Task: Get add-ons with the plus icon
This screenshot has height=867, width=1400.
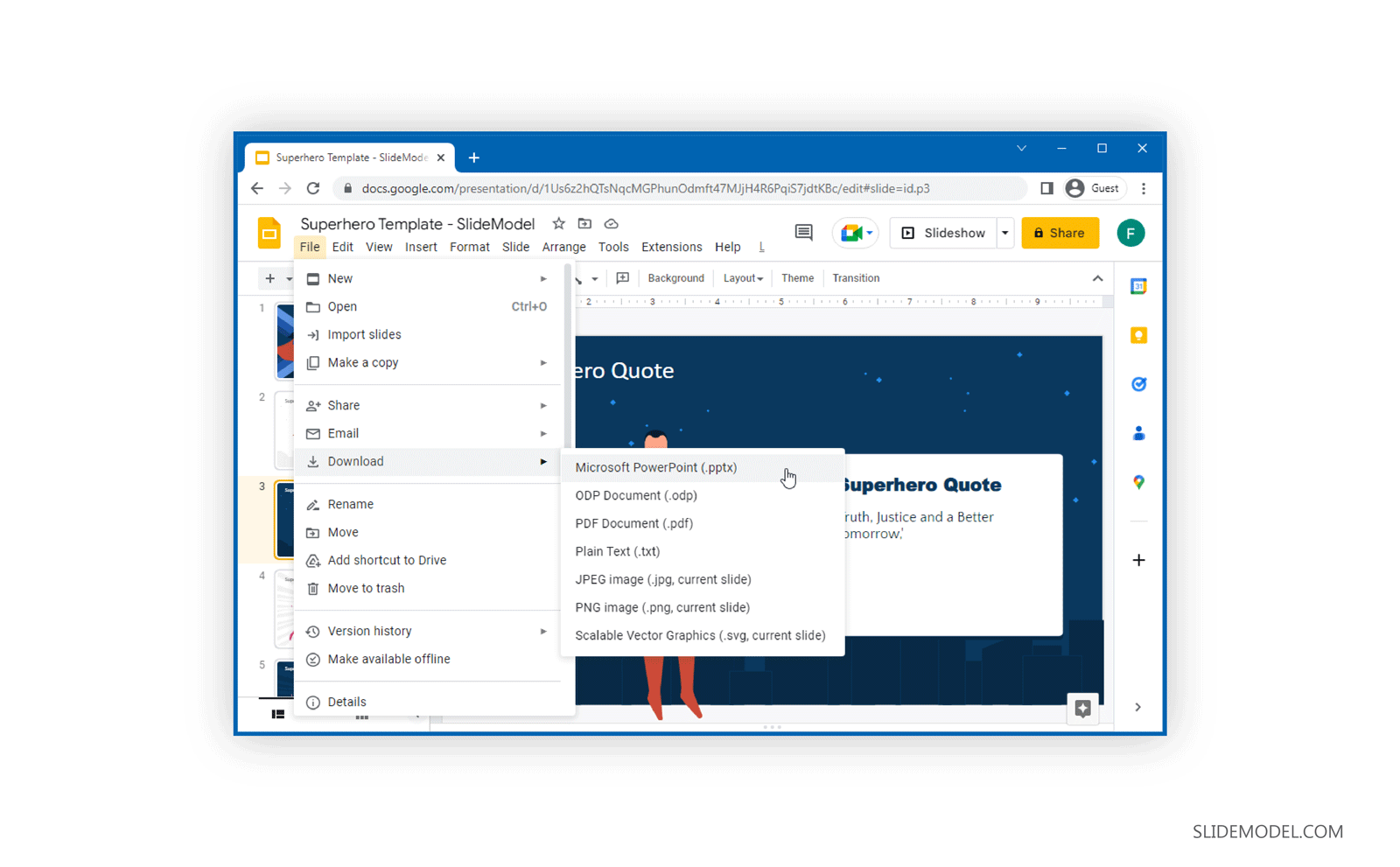Action: pyautogui.click(x=1138, y=560)
